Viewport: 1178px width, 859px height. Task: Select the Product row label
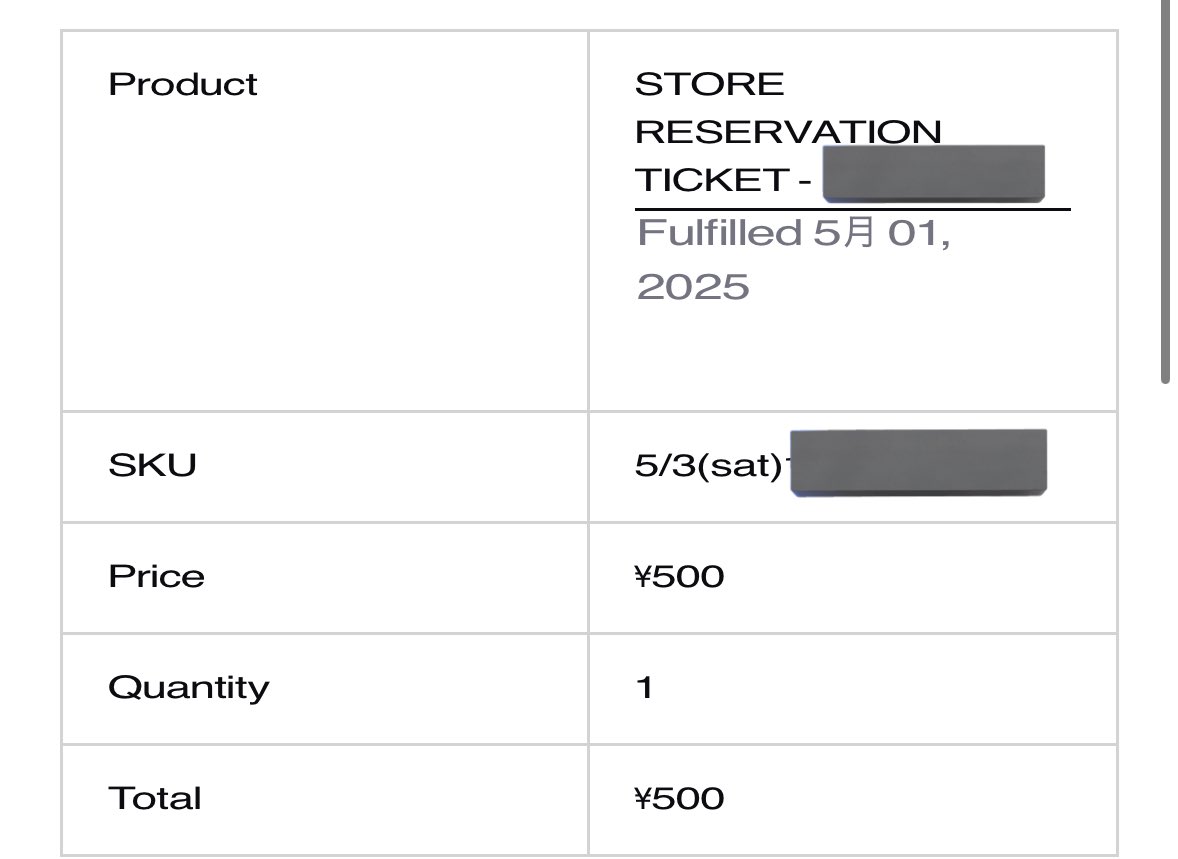click(182, 84)
